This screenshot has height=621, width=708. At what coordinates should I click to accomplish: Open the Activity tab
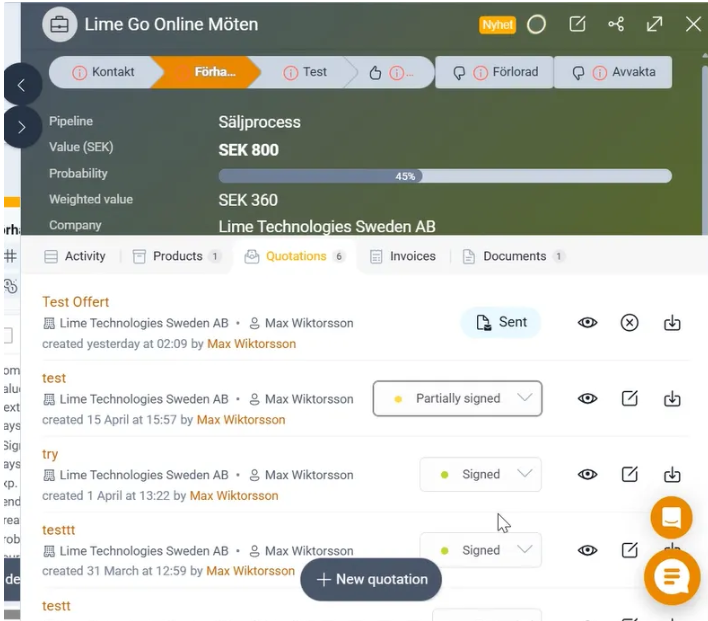(75, 256)
